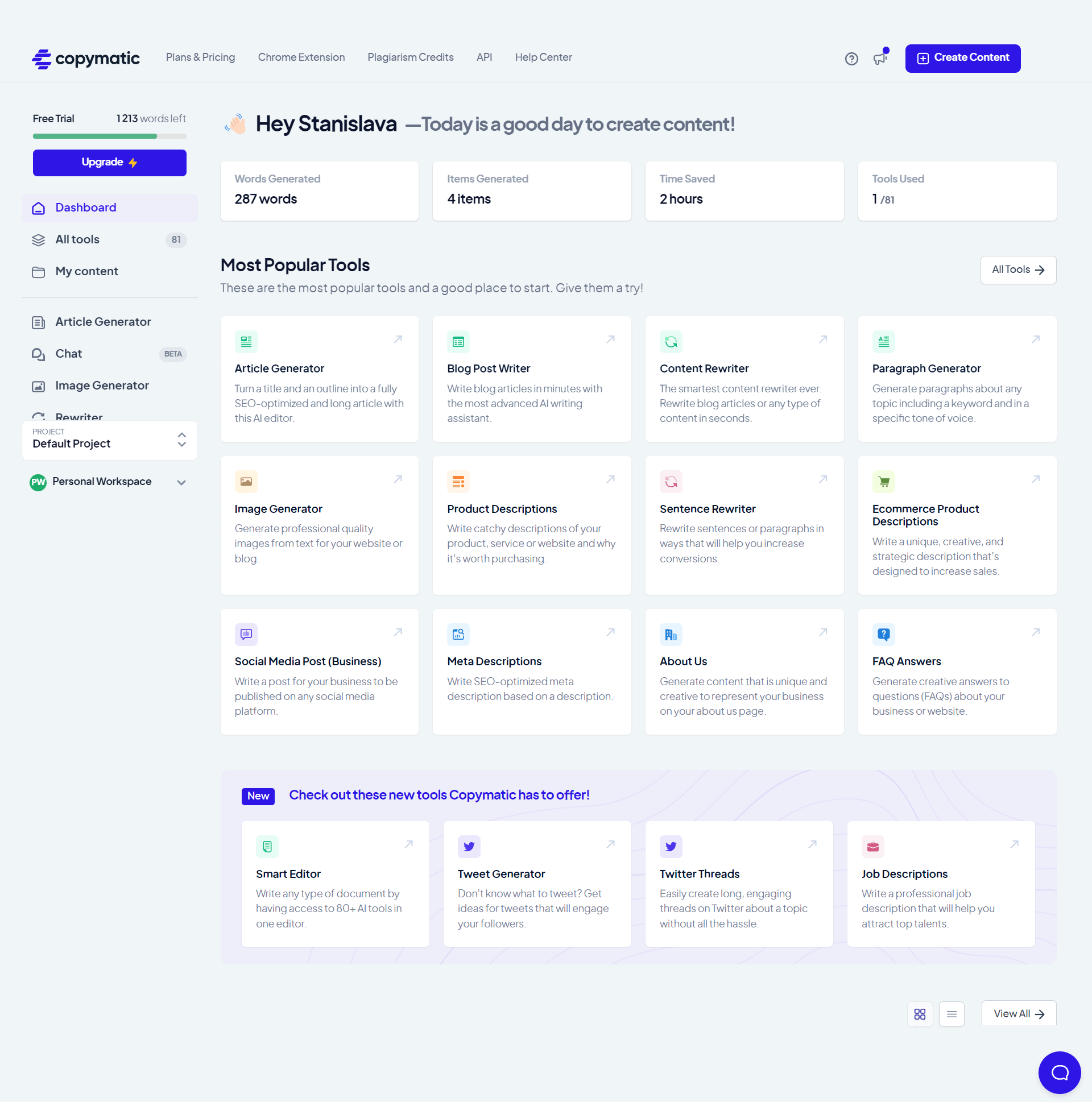The height and width of the screenshot is (1102, 1092).
Task: Open the help question mark icon
Action: click(x=851, y=59)
